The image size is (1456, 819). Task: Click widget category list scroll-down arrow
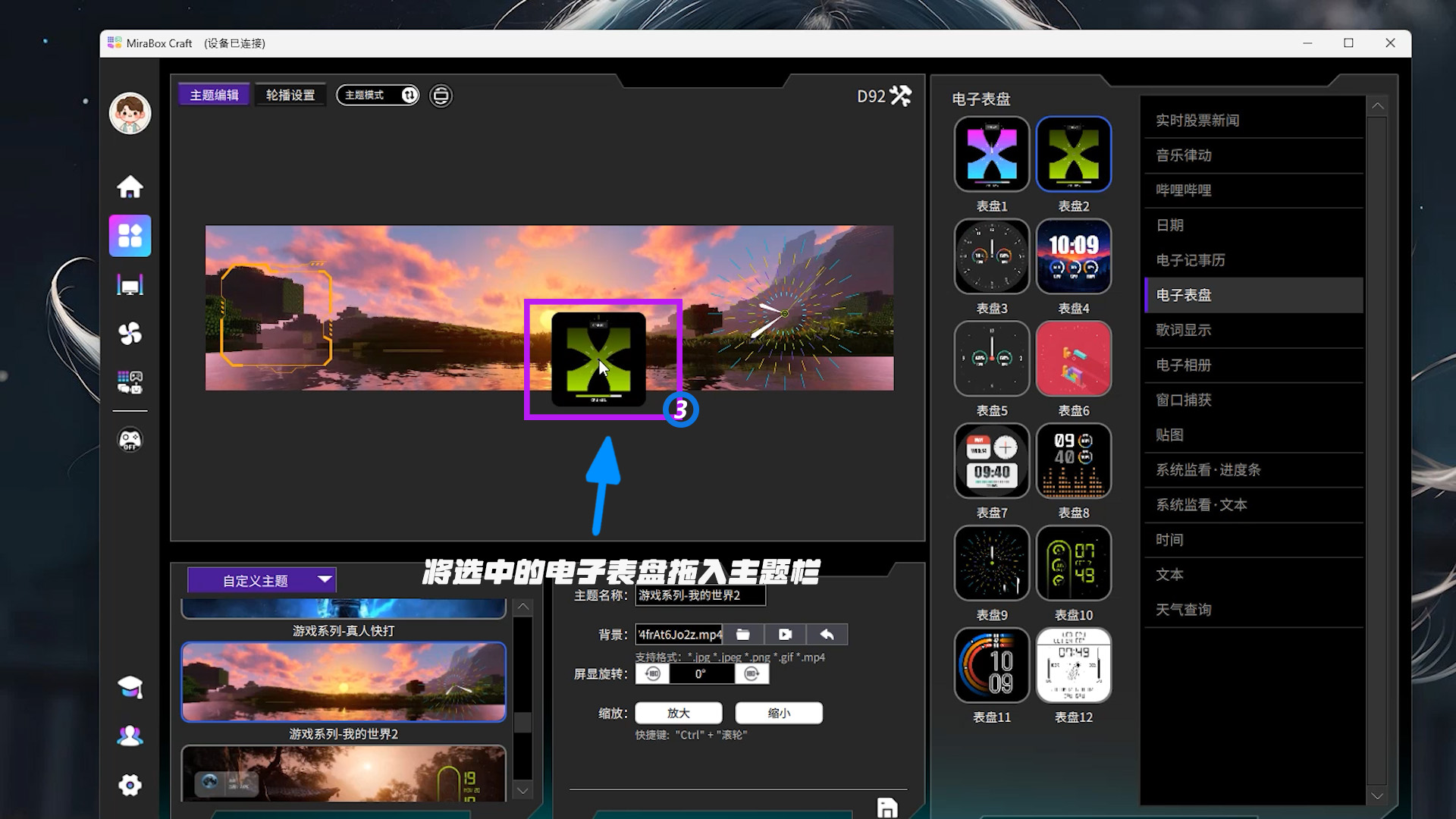tap(1377, 795)
